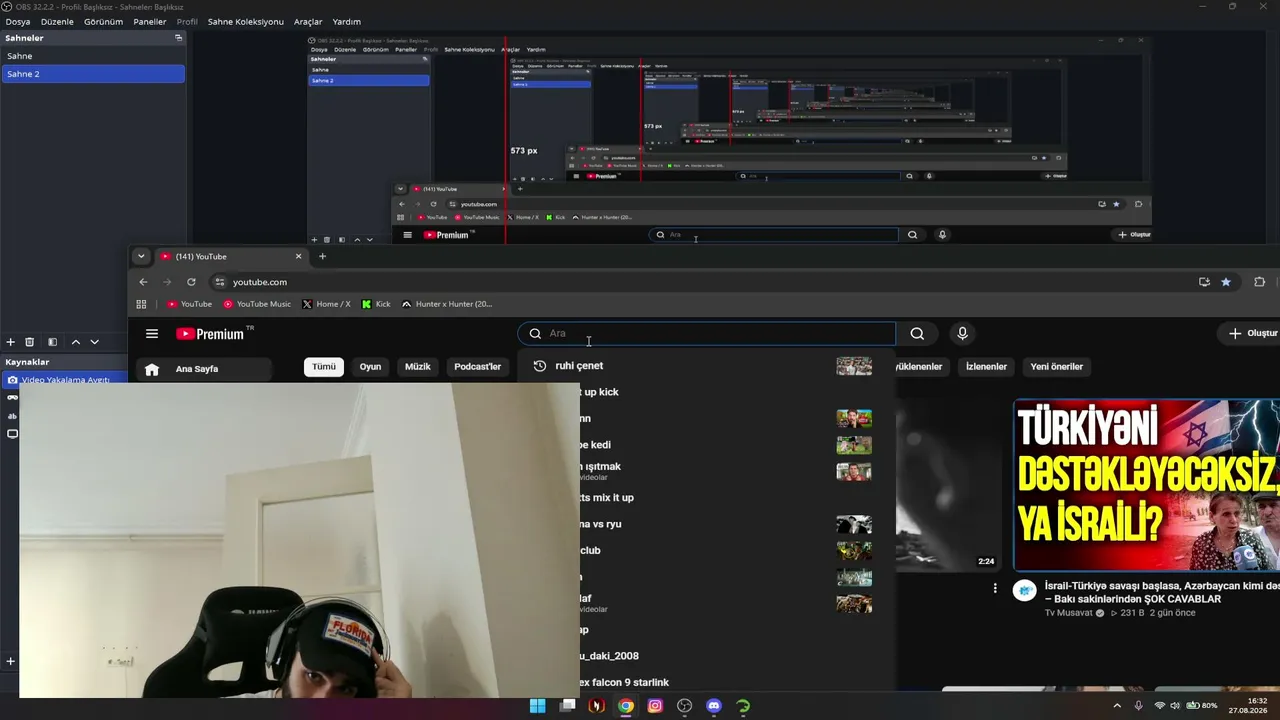Screen dimensions: 1280x720
Task: Select the game capture source gamepad icon
Action: click(x=12, y=398)
